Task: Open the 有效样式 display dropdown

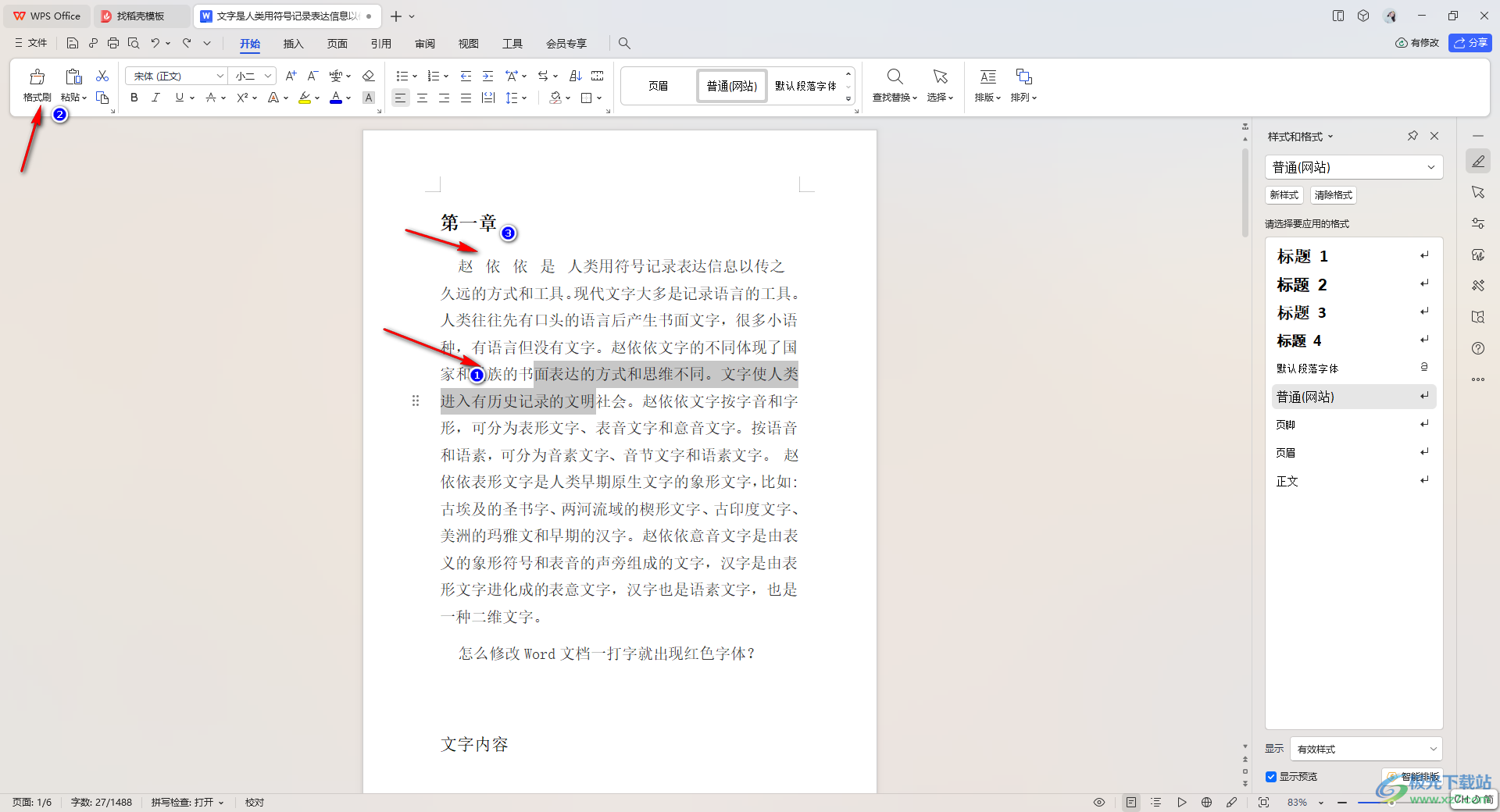Action: (1366, 749)
